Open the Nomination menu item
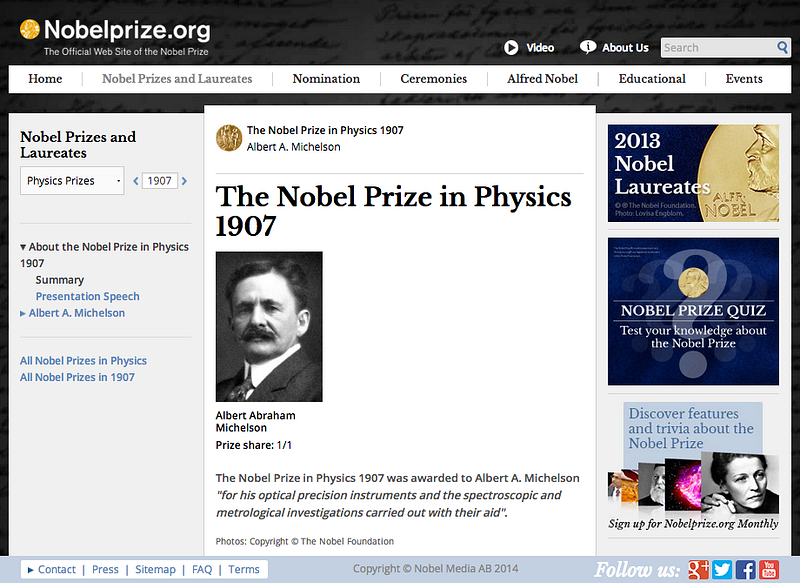Viewport: 800px width, 583px height. point(326,79)
